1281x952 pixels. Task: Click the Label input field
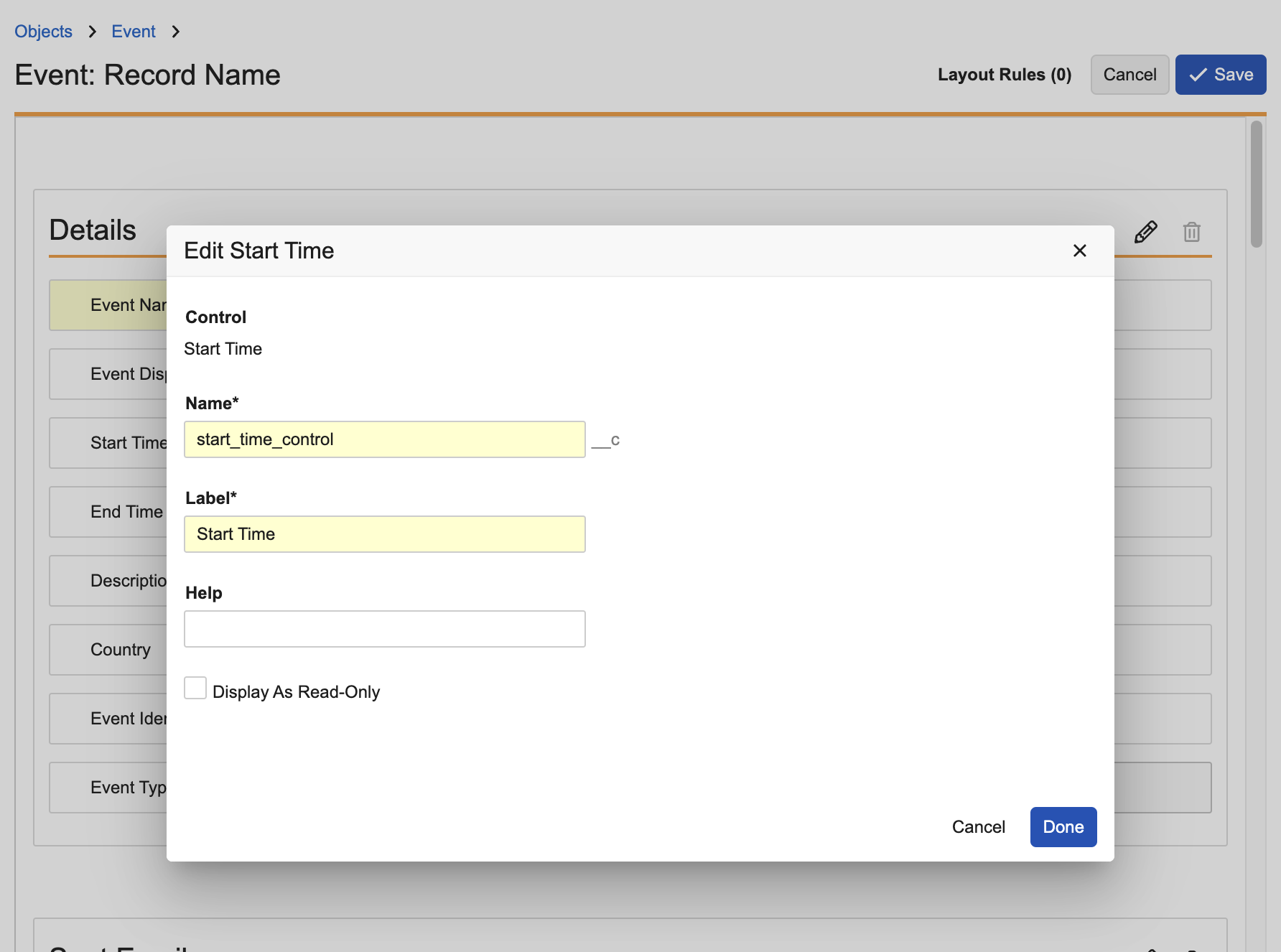[384, 534]
